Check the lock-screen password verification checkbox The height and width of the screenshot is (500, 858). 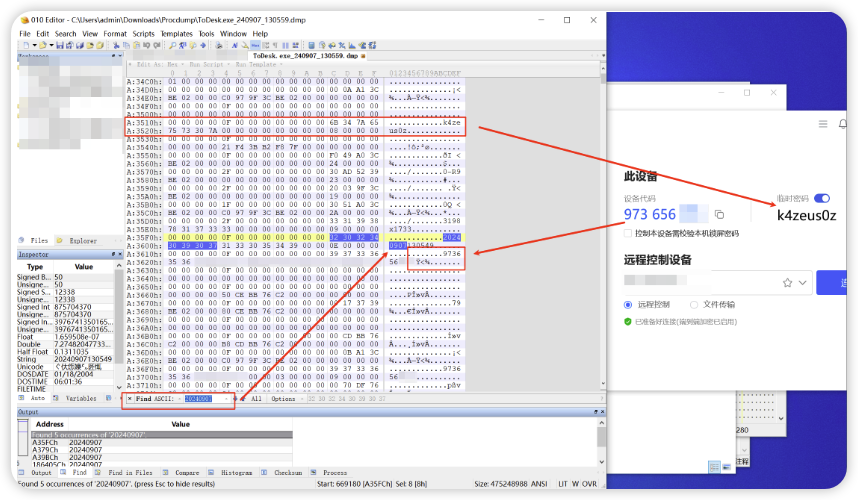coord(627,233)
